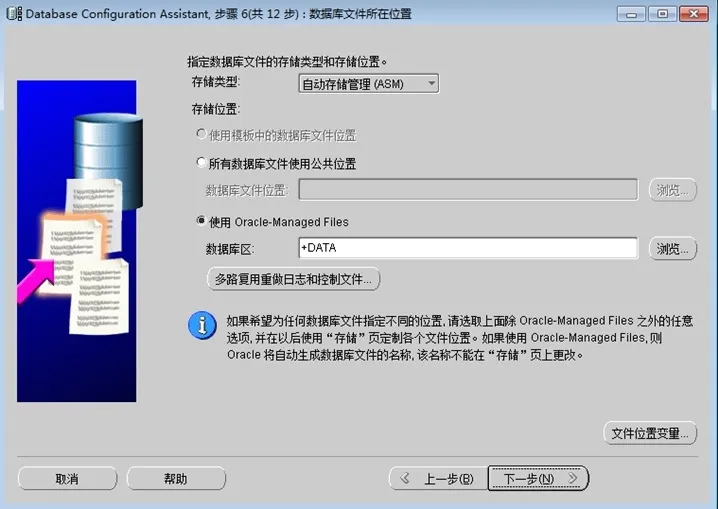Close the Database Configuration Assistant window
This screenshot has height=509, width=718.
(x=694, y=14)
